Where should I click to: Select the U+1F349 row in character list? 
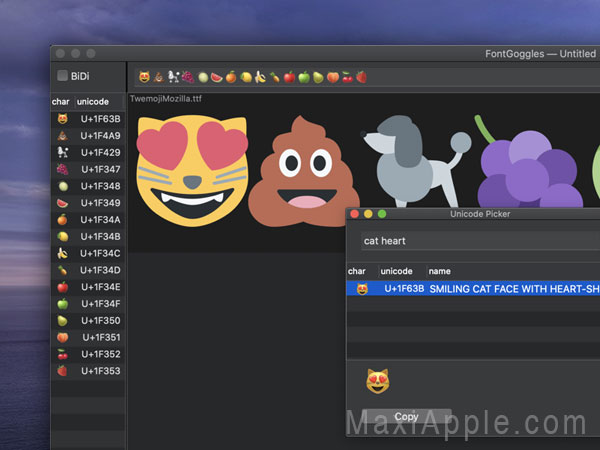pyautogui.click(x=88, y=203)
